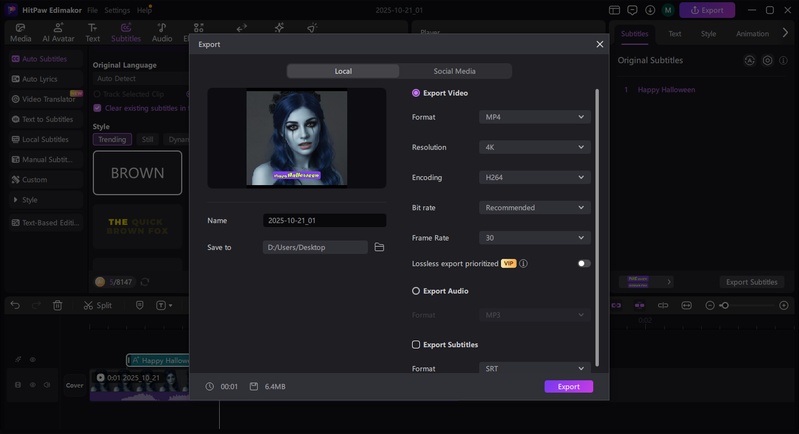The image size is (799, 434).
Task: Enable the Export Subtitles checkbox
Action: pyautogui.click(x=416, y=345)
